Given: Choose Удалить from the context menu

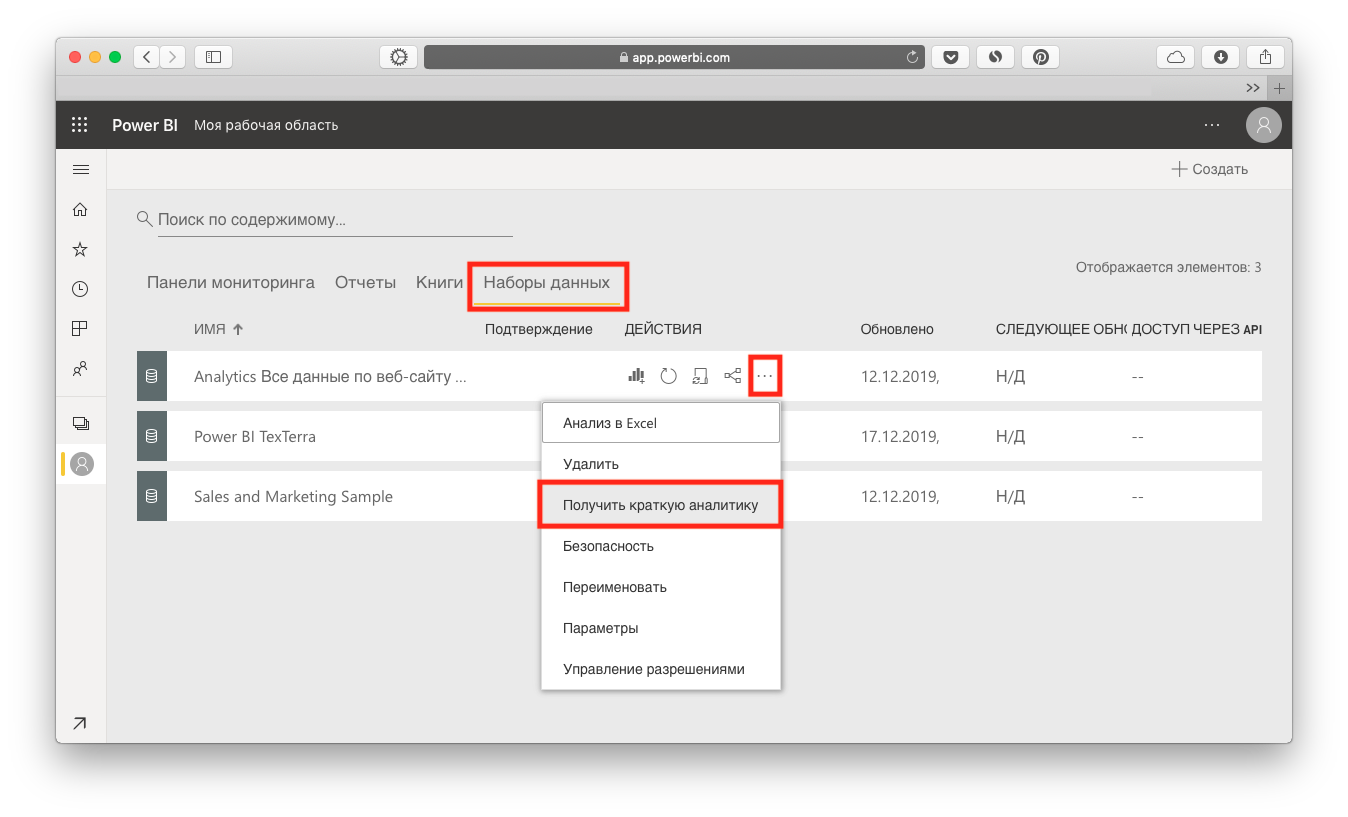Looking at the screenshot, I should point(661,464).
